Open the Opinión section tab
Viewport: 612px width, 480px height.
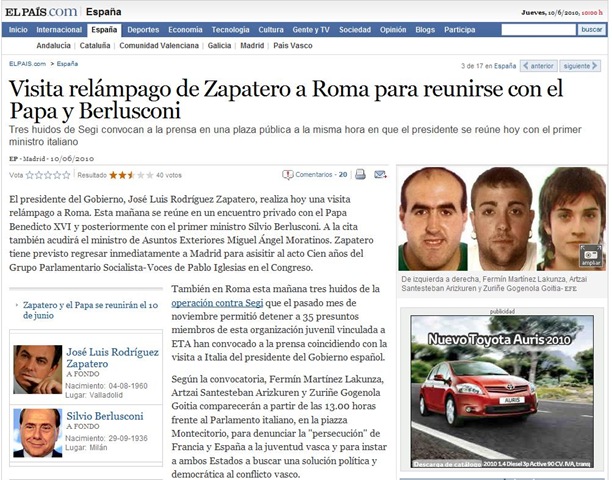(393, 30)
